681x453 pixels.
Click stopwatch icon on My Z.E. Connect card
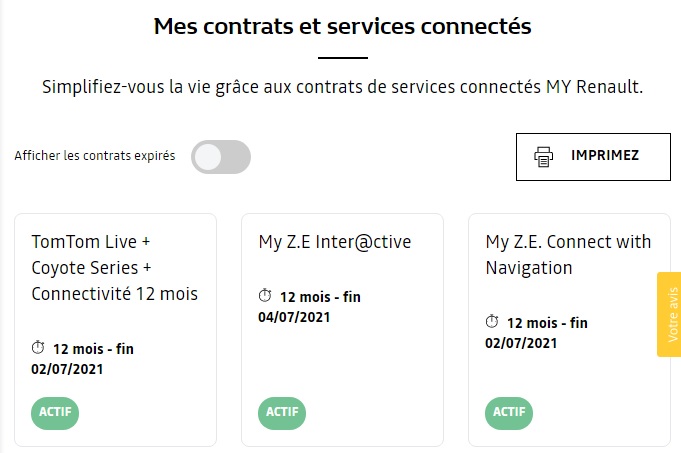(492, 321)
